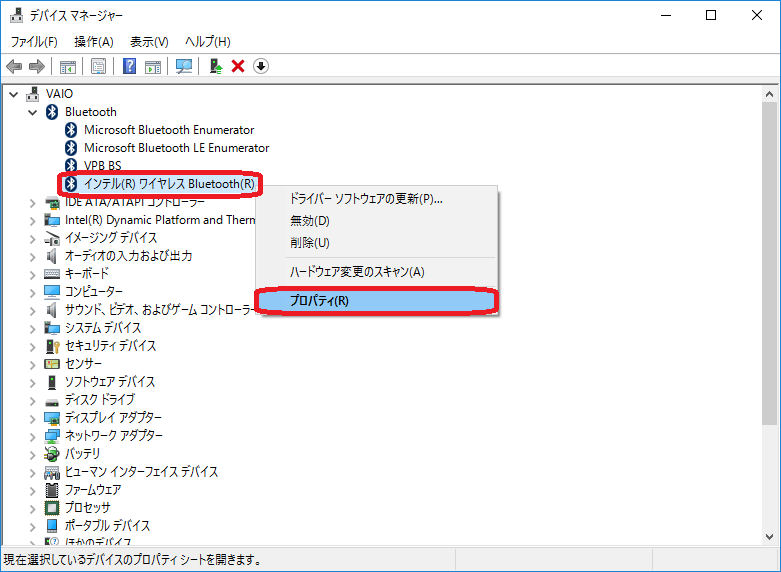This screenshot has width=781, height=572.
Task: Click the Forward arrow toolbar icon
Action: click(x=37, y=66)
